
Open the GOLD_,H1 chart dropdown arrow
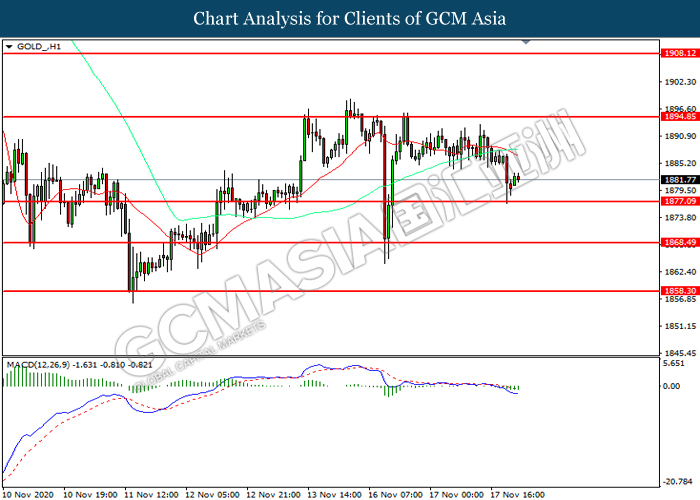click(x=9, y=46)
